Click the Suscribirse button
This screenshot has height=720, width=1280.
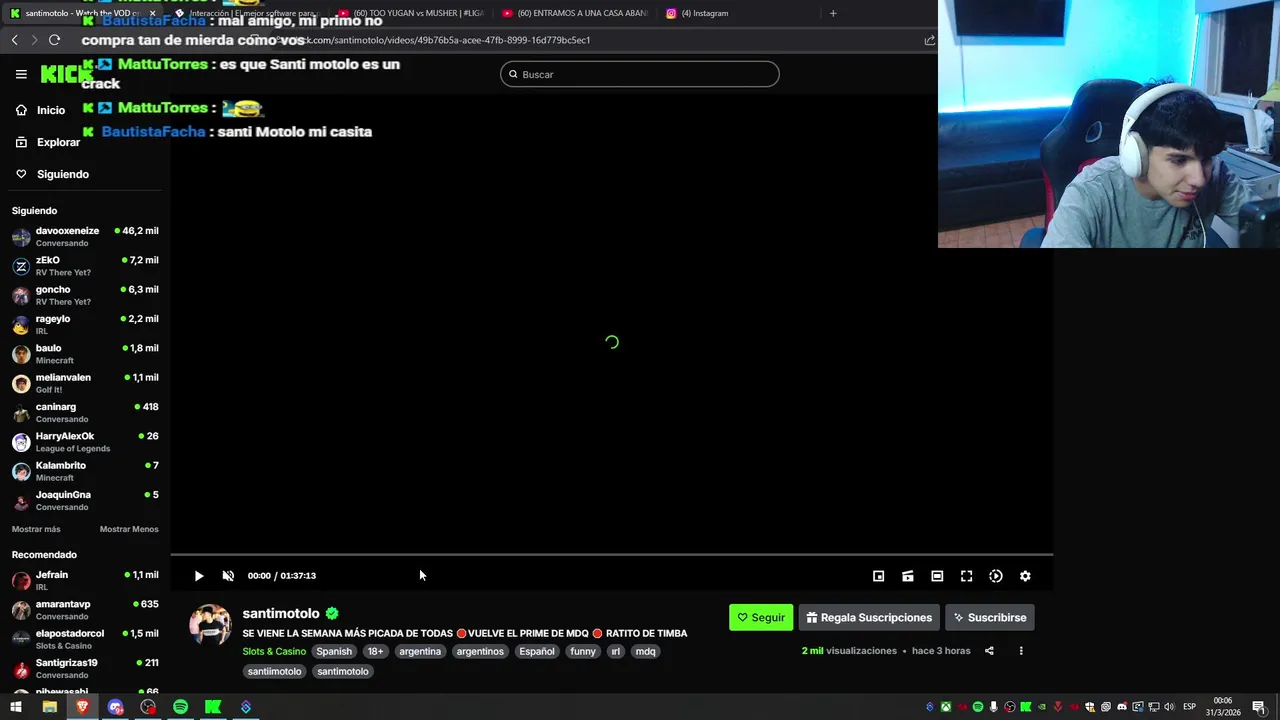pyautogui.click(x=990, y=617)
